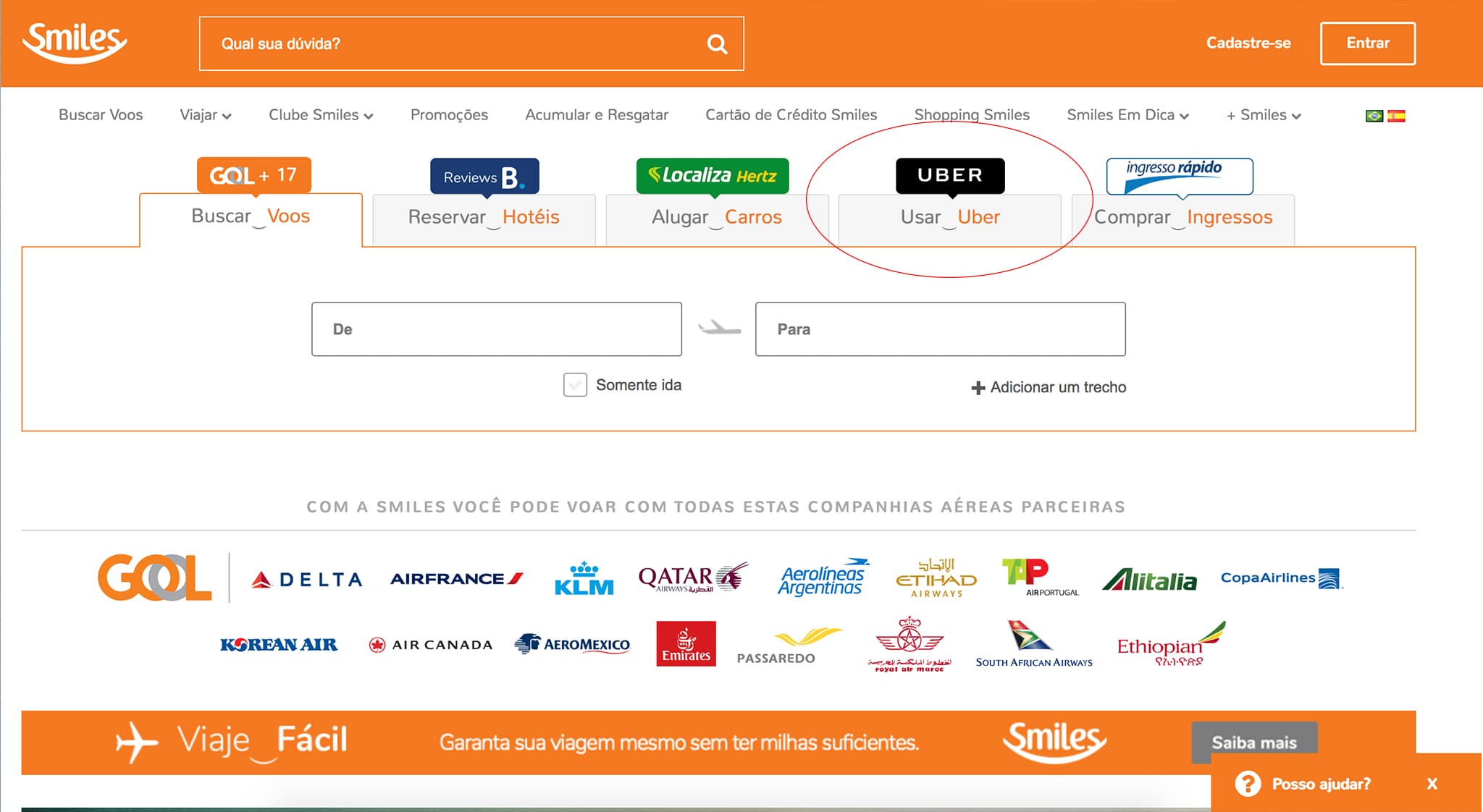The height and width of the screenshot is (812, 1483).
Task: Click the Smiles logo in header
Action: tap(75, 43)
